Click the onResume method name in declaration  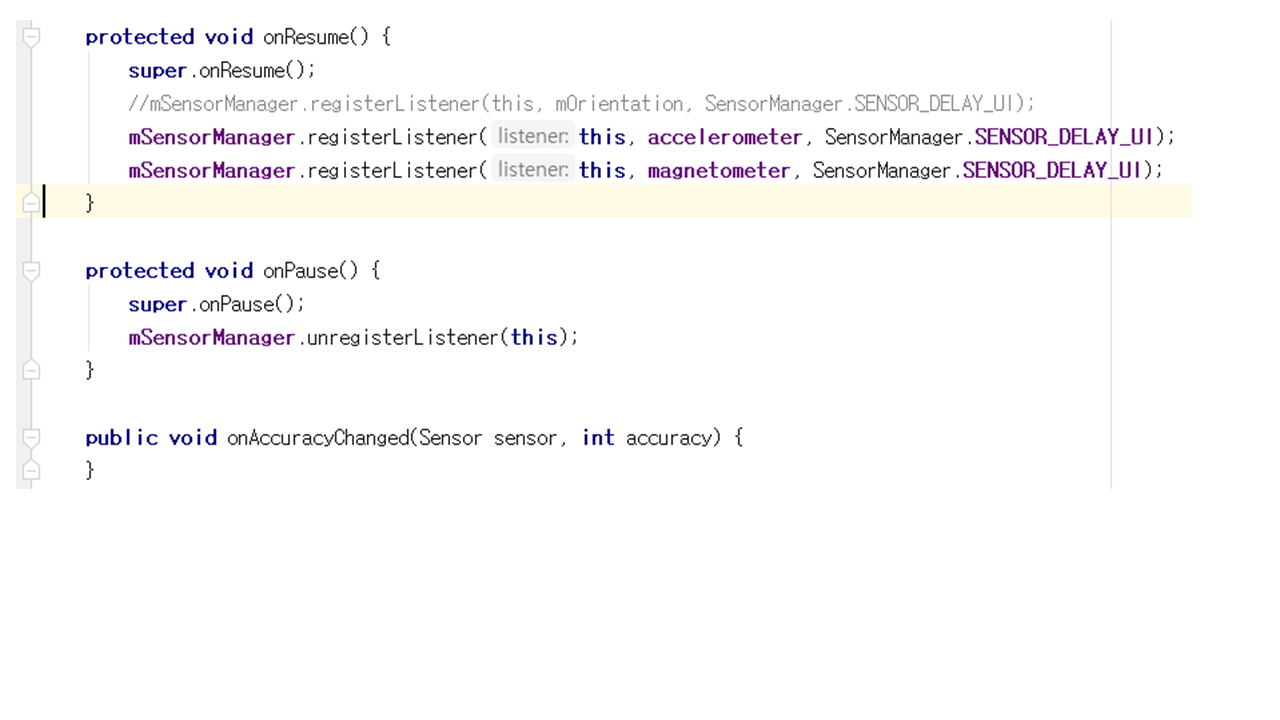[x=308, y=38]
